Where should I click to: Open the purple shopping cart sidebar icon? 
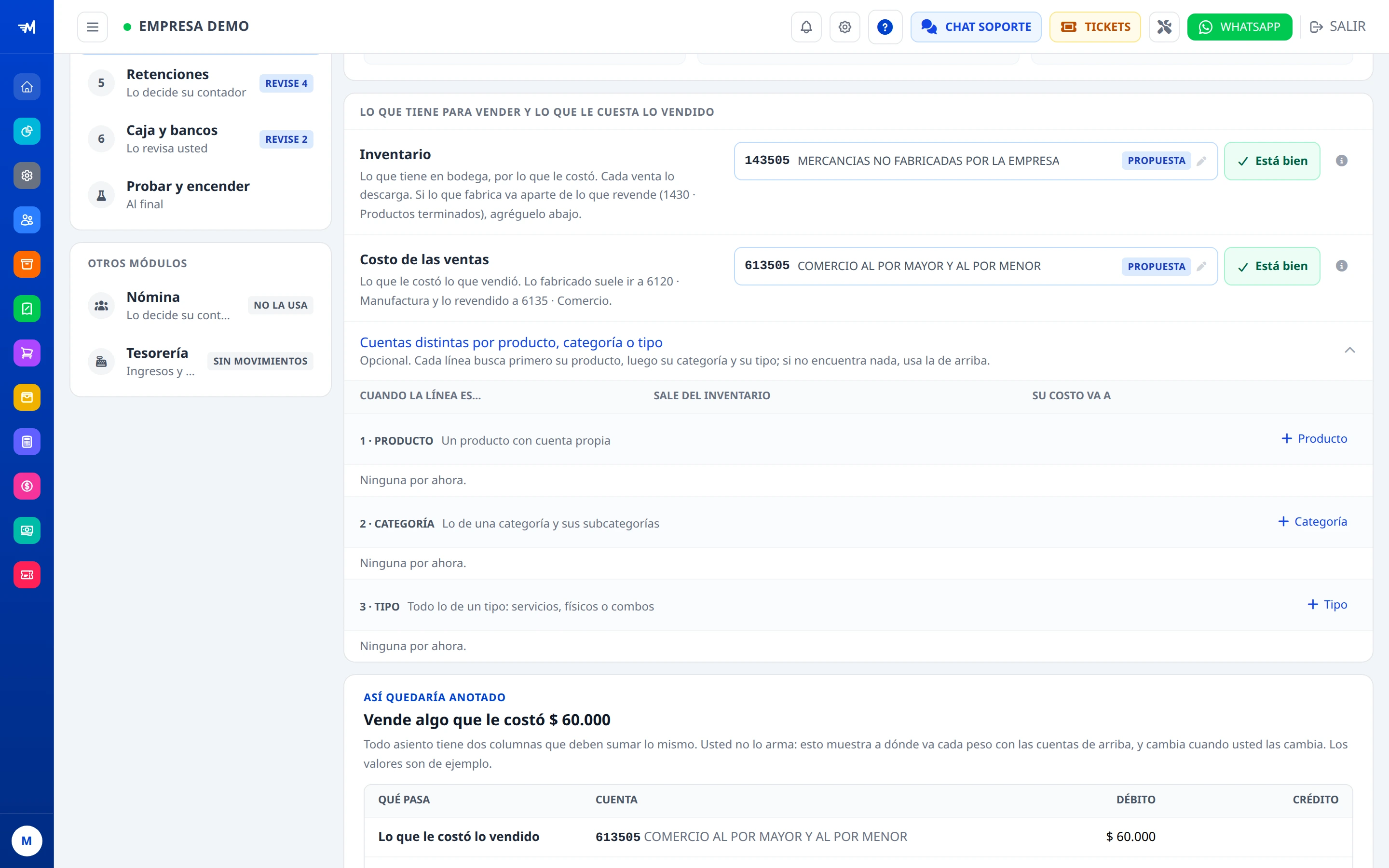tap(27, 353)
